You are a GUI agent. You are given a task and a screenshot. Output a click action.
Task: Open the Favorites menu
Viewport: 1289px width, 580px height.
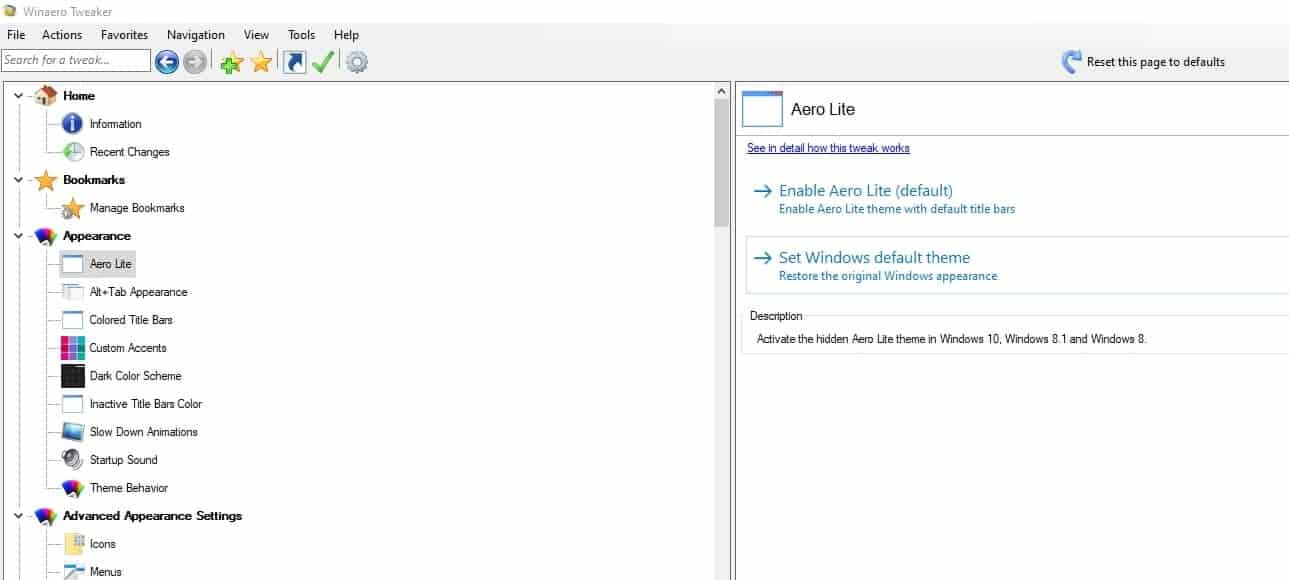click(x=124, y=35)
